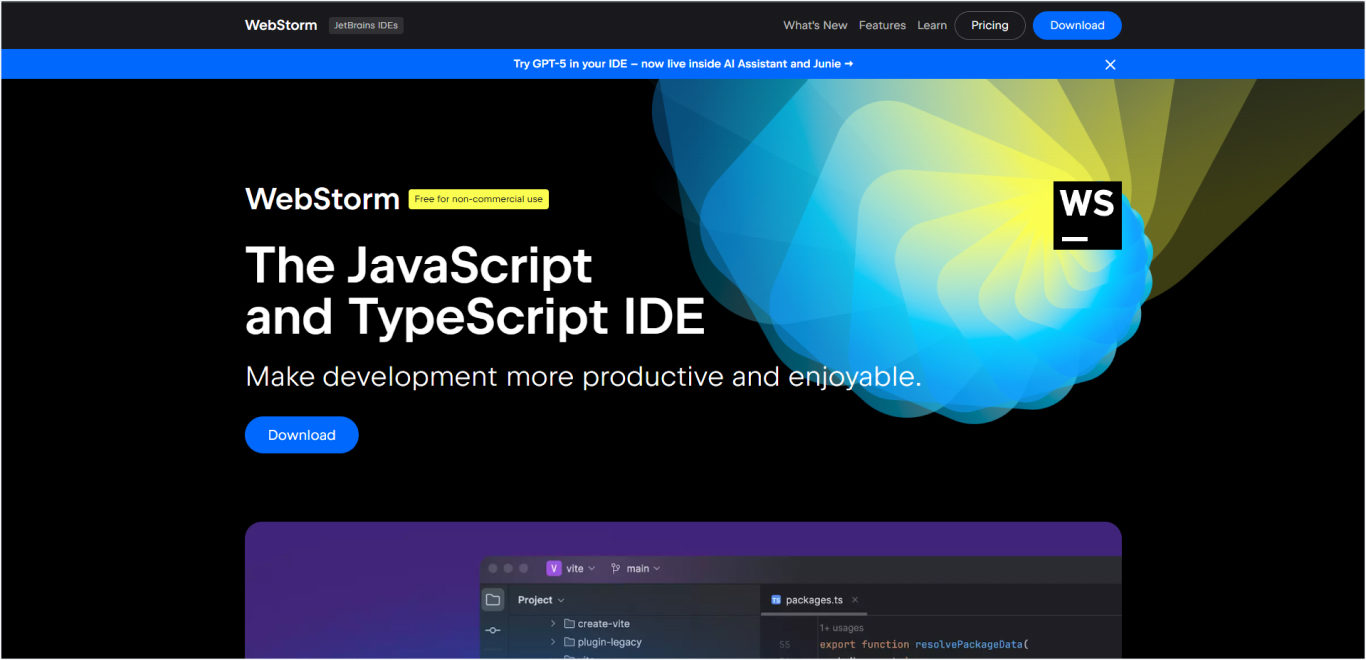The image size is (1366, 660).
Task: Open the Features menu item
Action: point(882,25)
